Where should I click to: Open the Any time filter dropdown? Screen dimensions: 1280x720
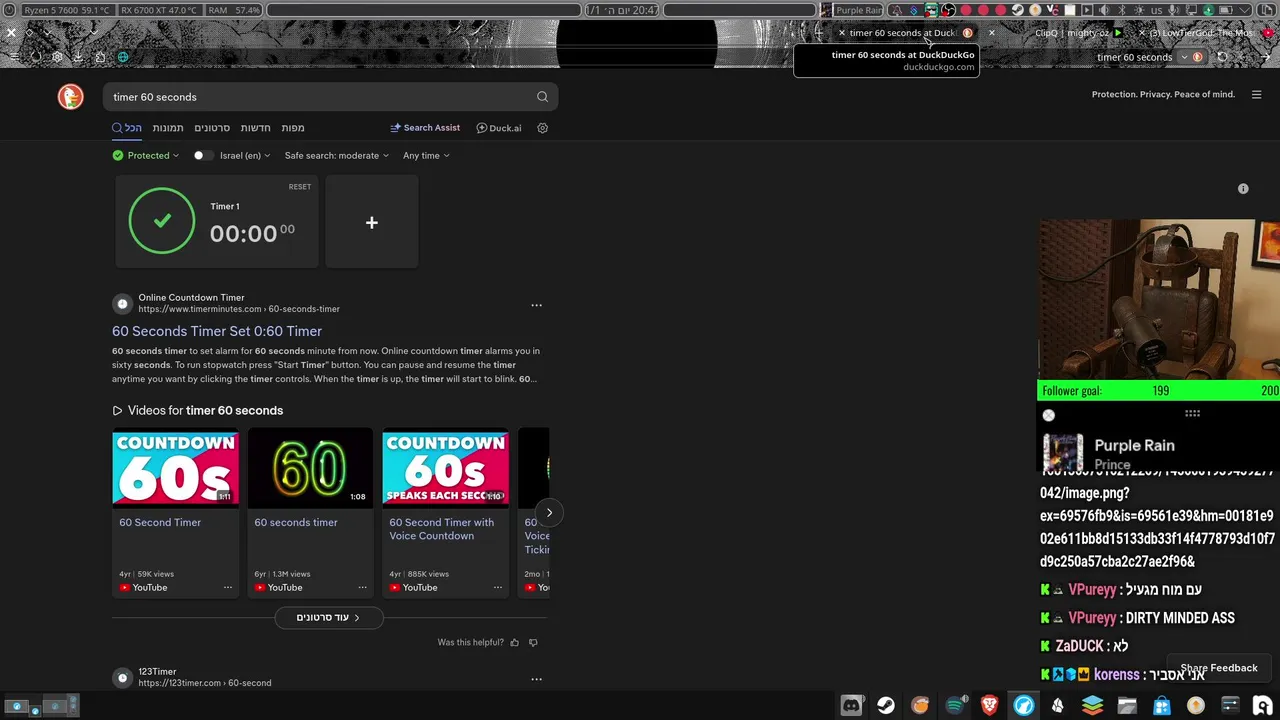[426, 155]
